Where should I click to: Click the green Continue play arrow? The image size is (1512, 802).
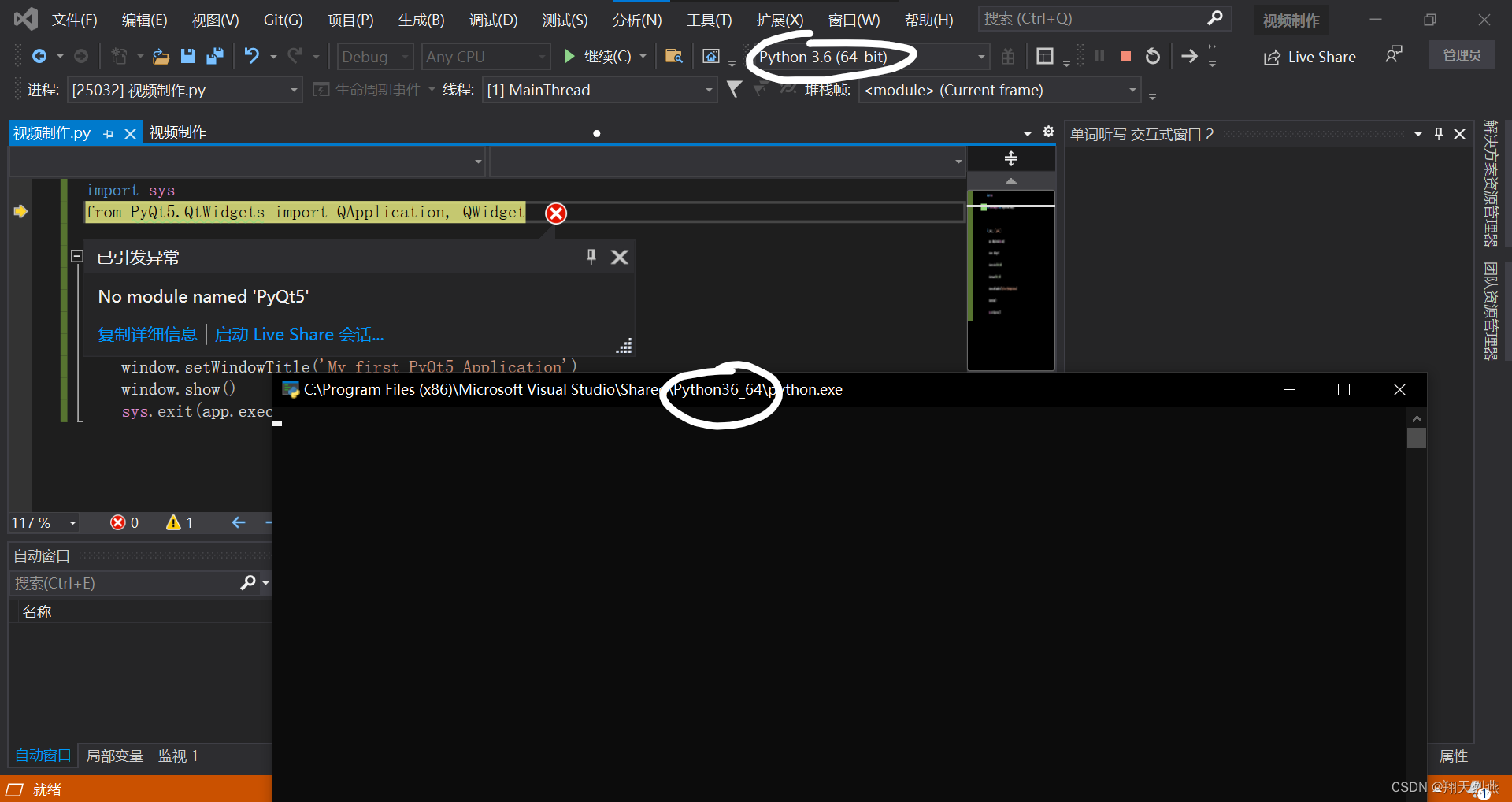569,56
